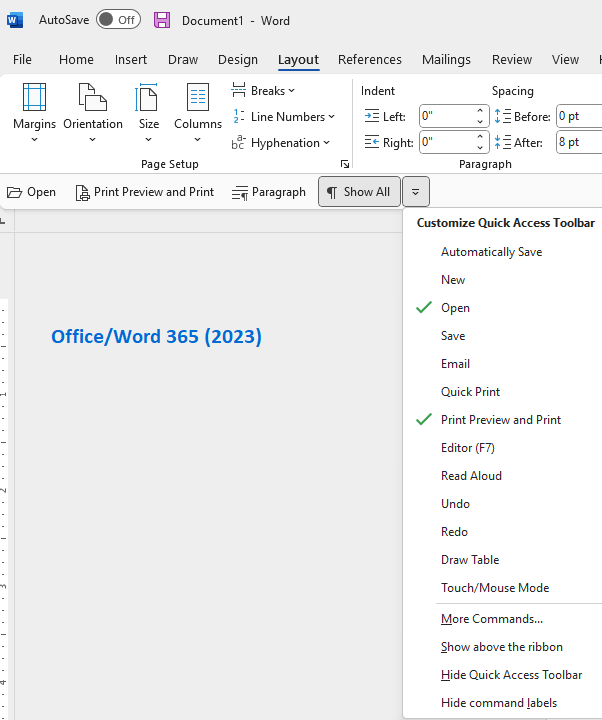Toggle the AutoSave switch

(x=118, y=20)
